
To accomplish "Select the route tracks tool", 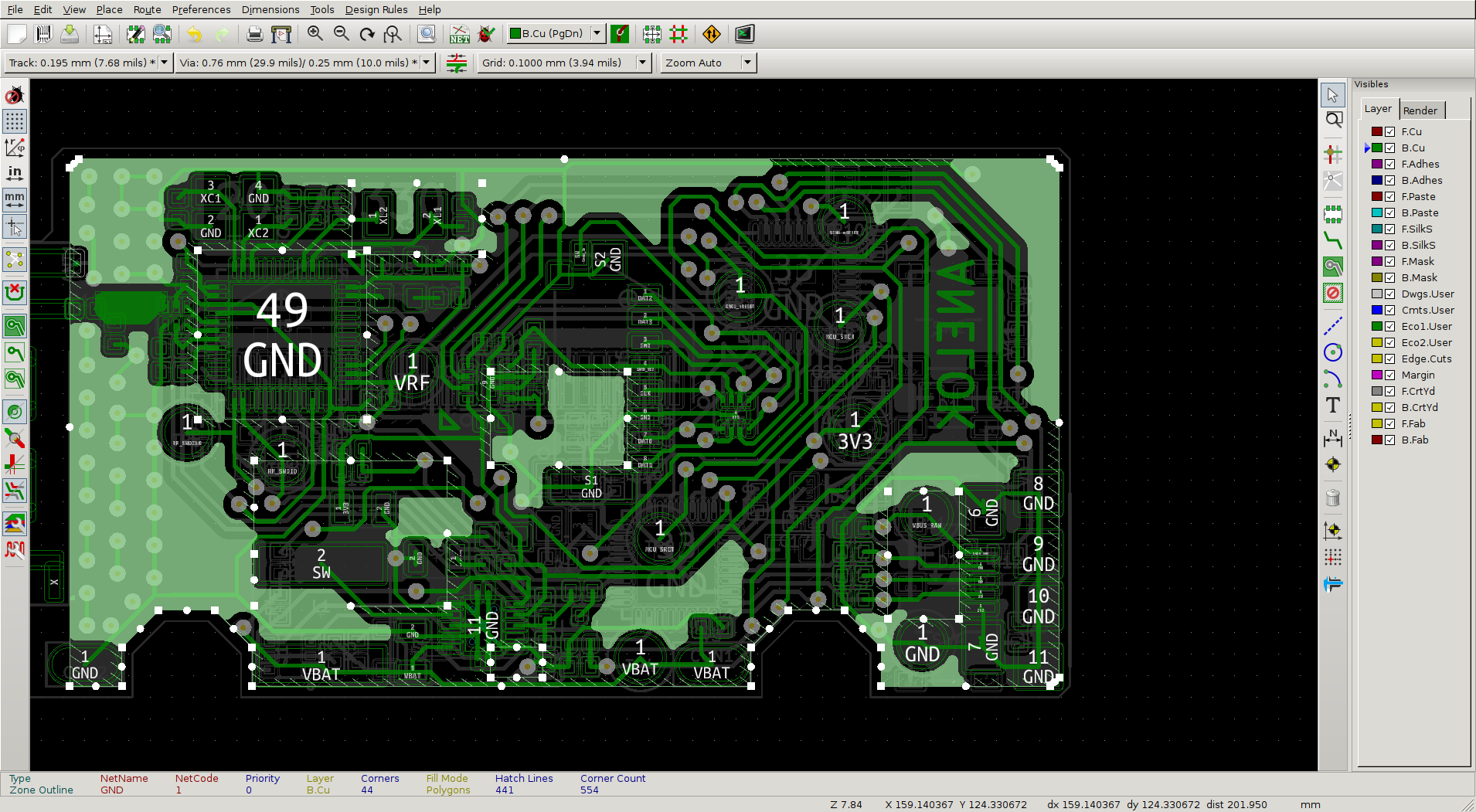I will tap(1333, 240).
